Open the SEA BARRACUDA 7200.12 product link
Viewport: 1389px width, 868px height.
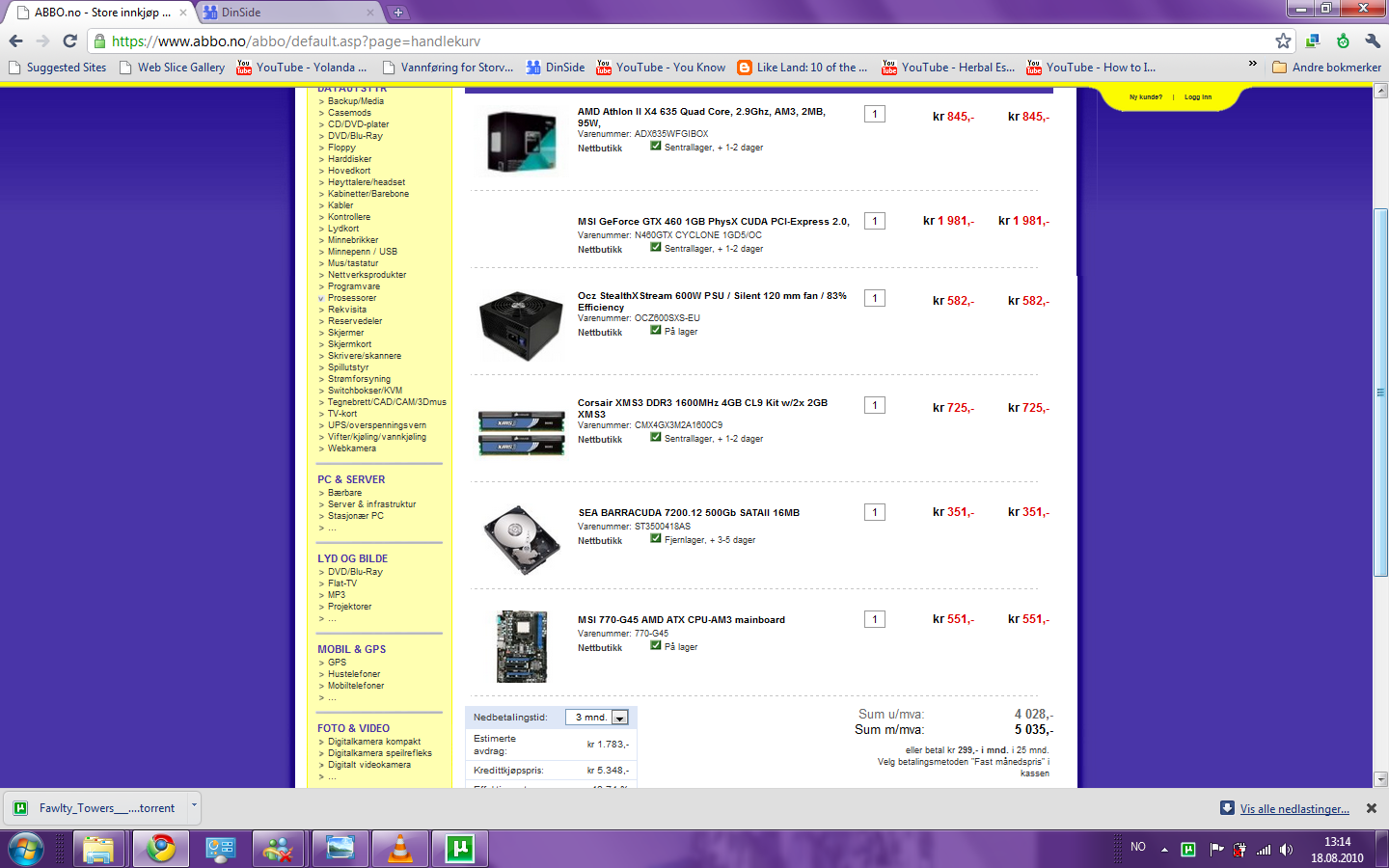[x=689, y=513]
